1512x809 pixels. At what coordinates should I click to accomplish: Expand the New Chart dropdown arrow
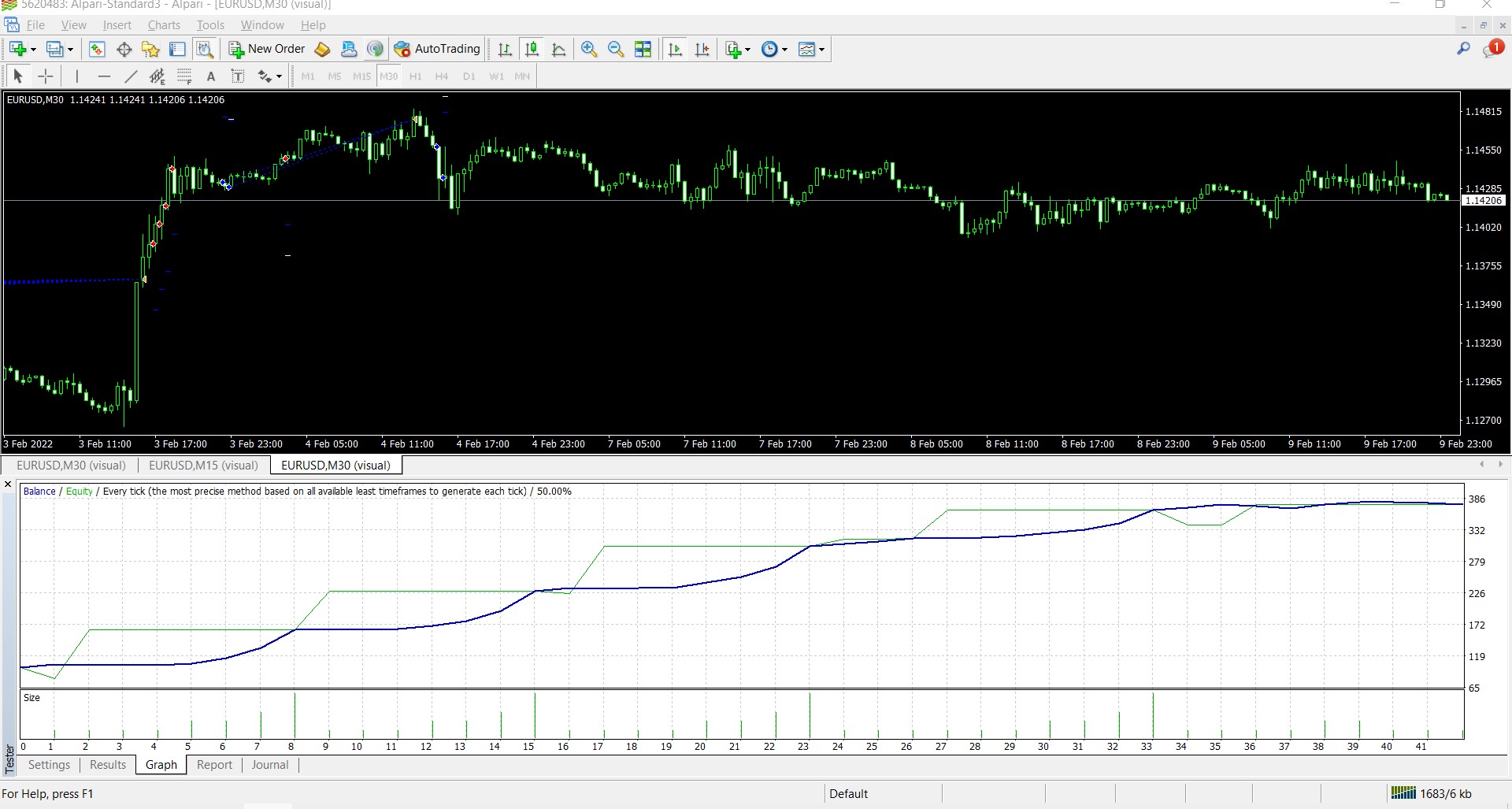click(33, 50)
